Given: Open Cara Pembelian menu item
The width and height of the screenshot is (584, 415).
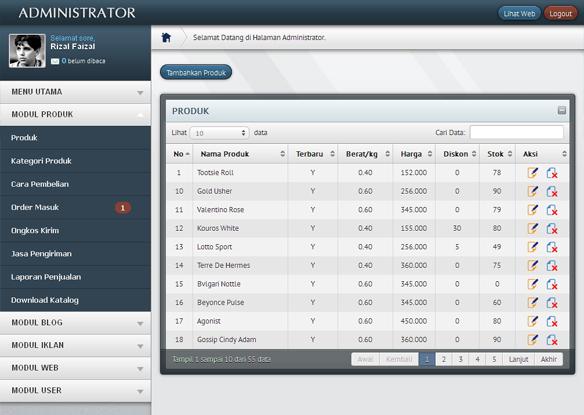Looking at the screenshot, I should pyautogui.click(x=75, y=184).
